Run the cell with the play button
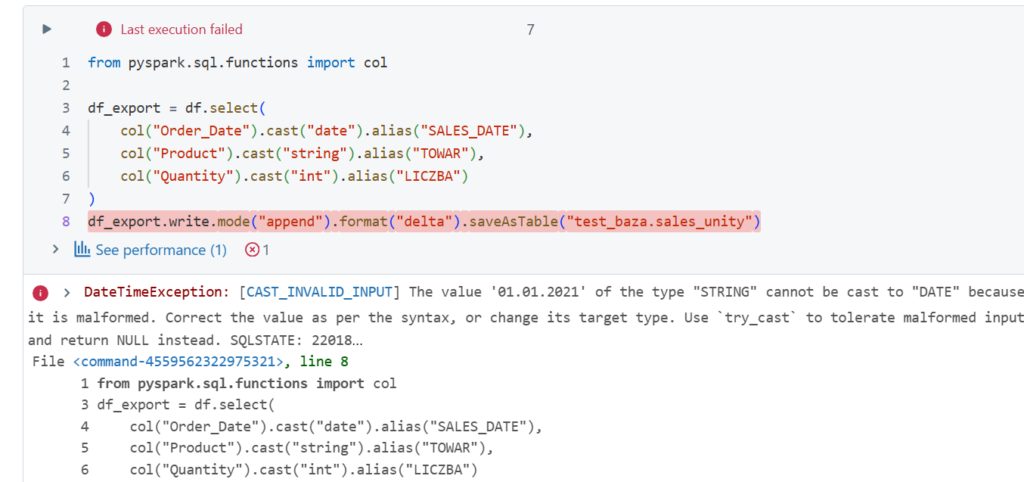Screen dimensions: 1024x482 46,30
